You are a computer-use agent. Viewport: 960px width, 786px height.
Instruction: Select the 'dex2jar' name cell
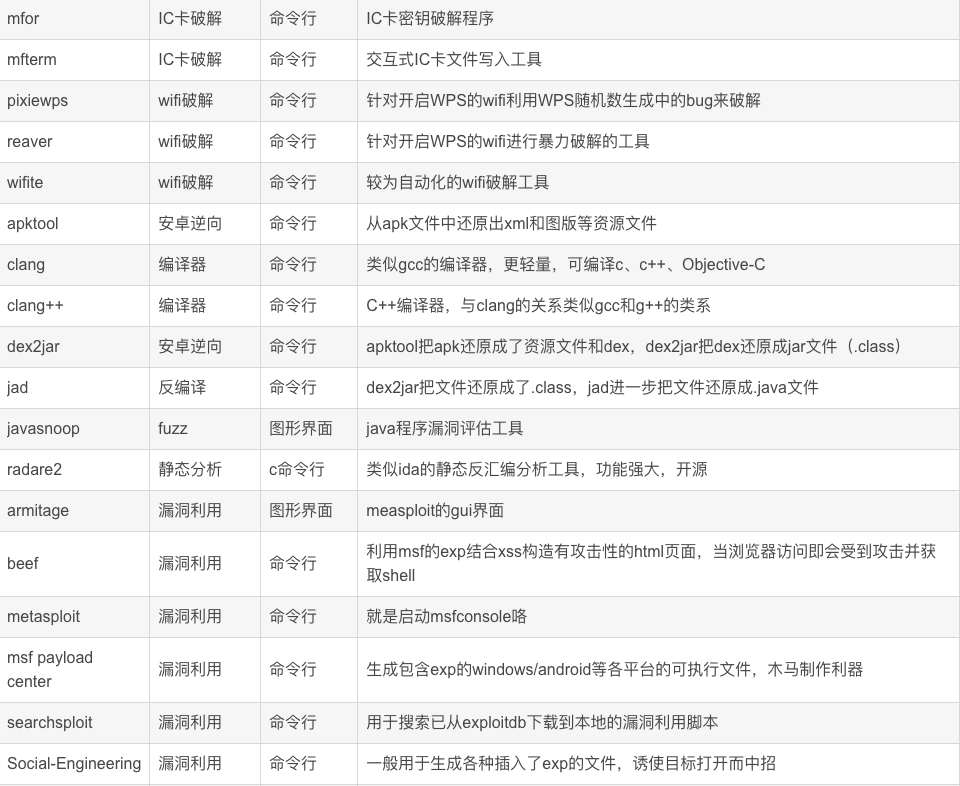click(33, 346)
